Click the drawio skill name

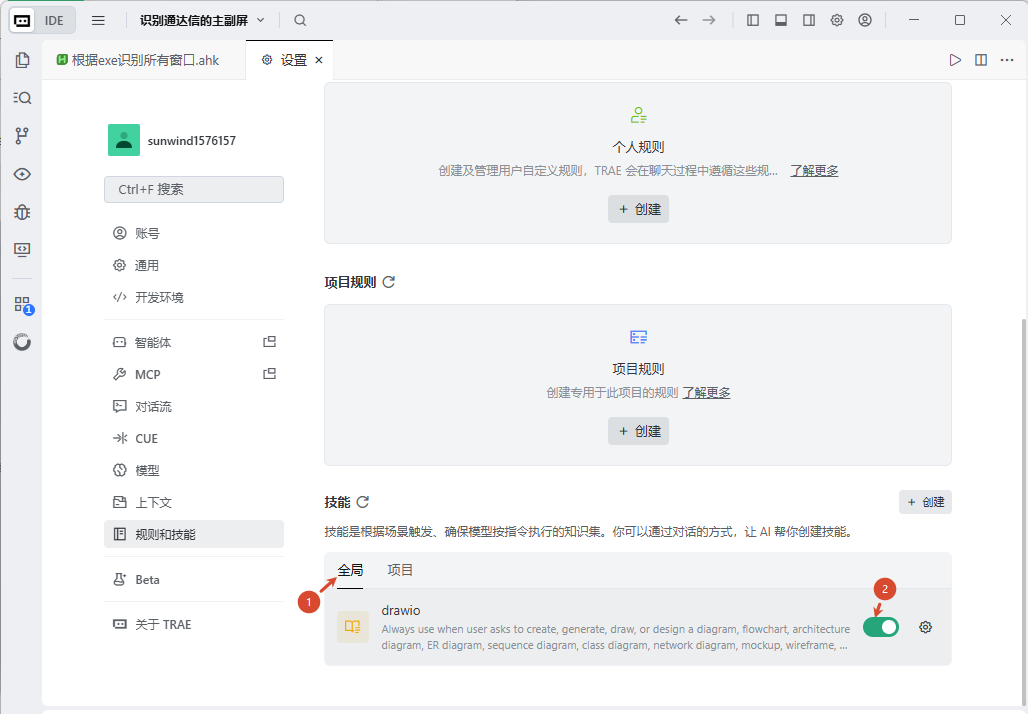coord(401,610)
